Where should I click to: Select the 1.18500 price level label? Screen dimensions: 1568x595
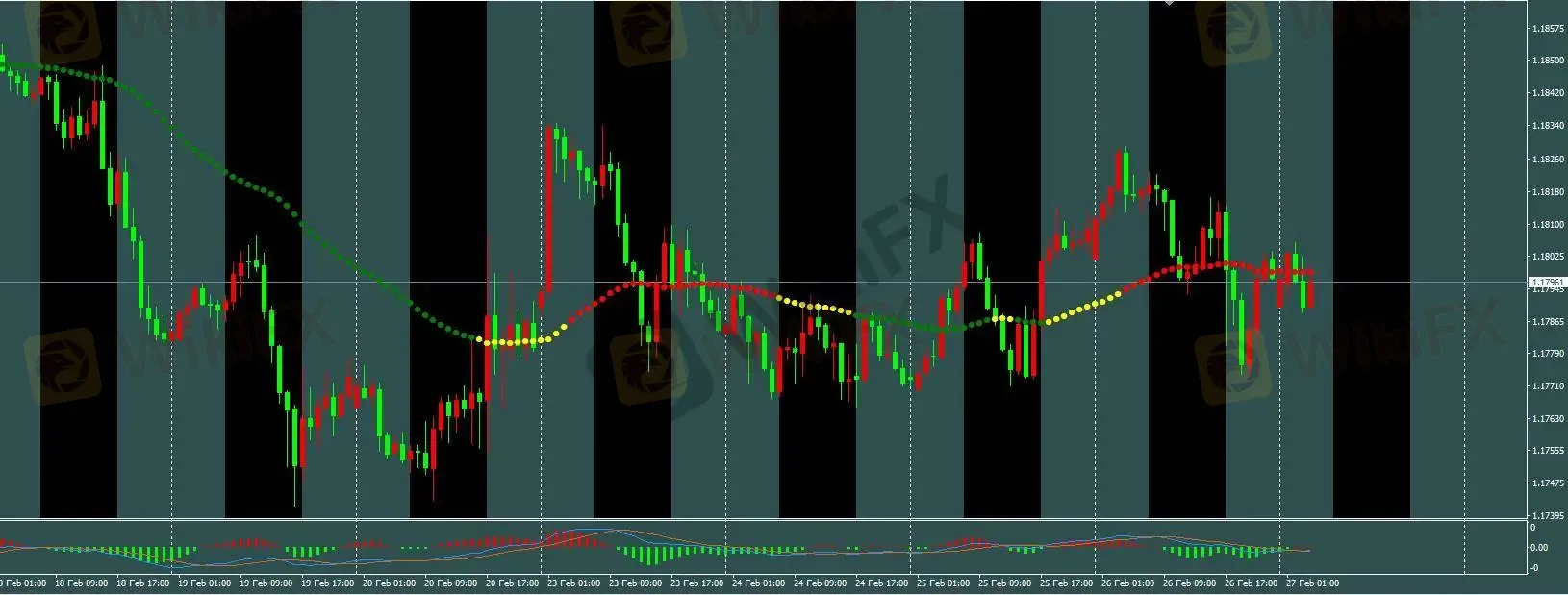coord(1548,61)
